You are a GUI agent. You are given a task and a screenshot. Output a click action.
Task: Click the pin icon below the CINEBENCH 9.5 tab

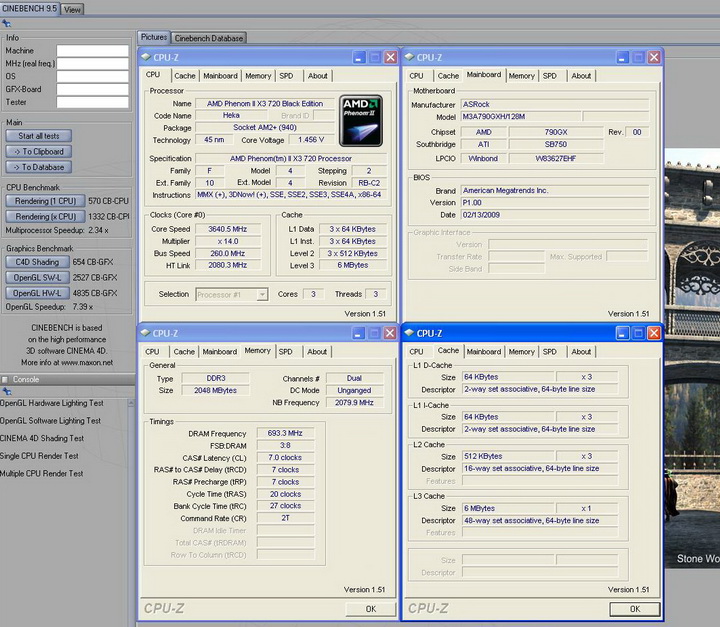7,23
